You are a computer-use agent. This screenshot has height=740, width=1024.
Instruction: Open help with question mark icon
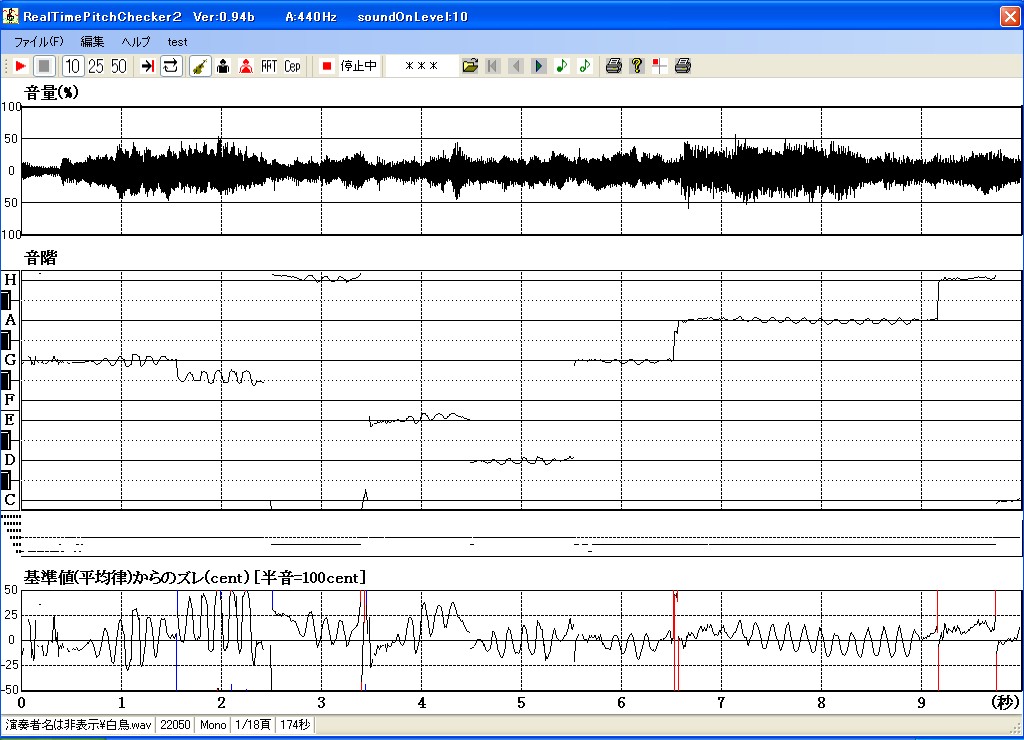637,66
